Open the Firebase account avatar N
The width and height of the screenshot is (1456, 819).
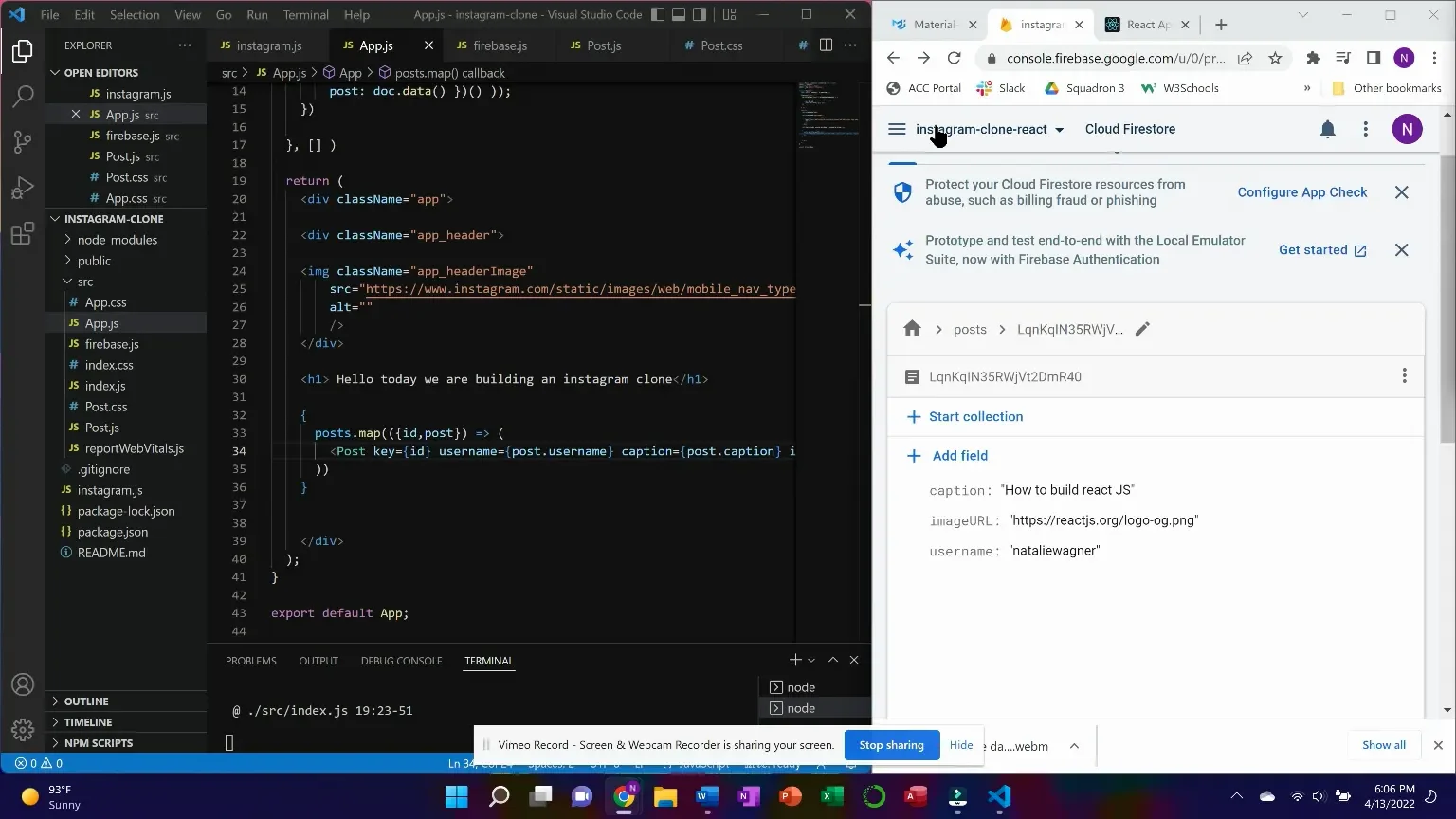tap(1408, 129)
